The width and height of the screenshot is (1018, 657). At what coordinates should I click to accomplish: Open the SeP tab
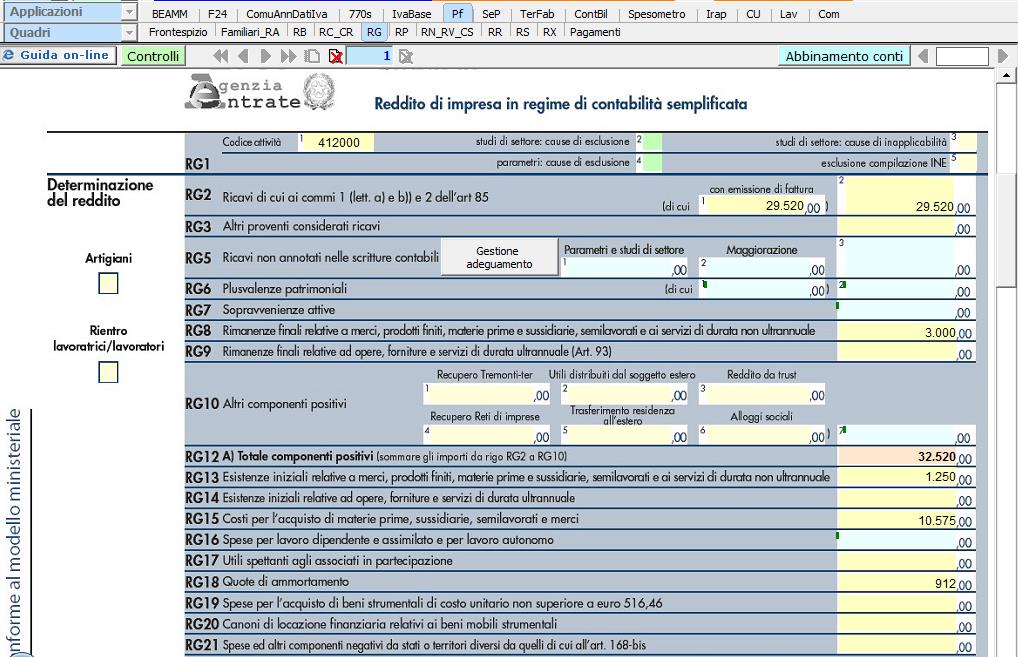click(491, 14)
